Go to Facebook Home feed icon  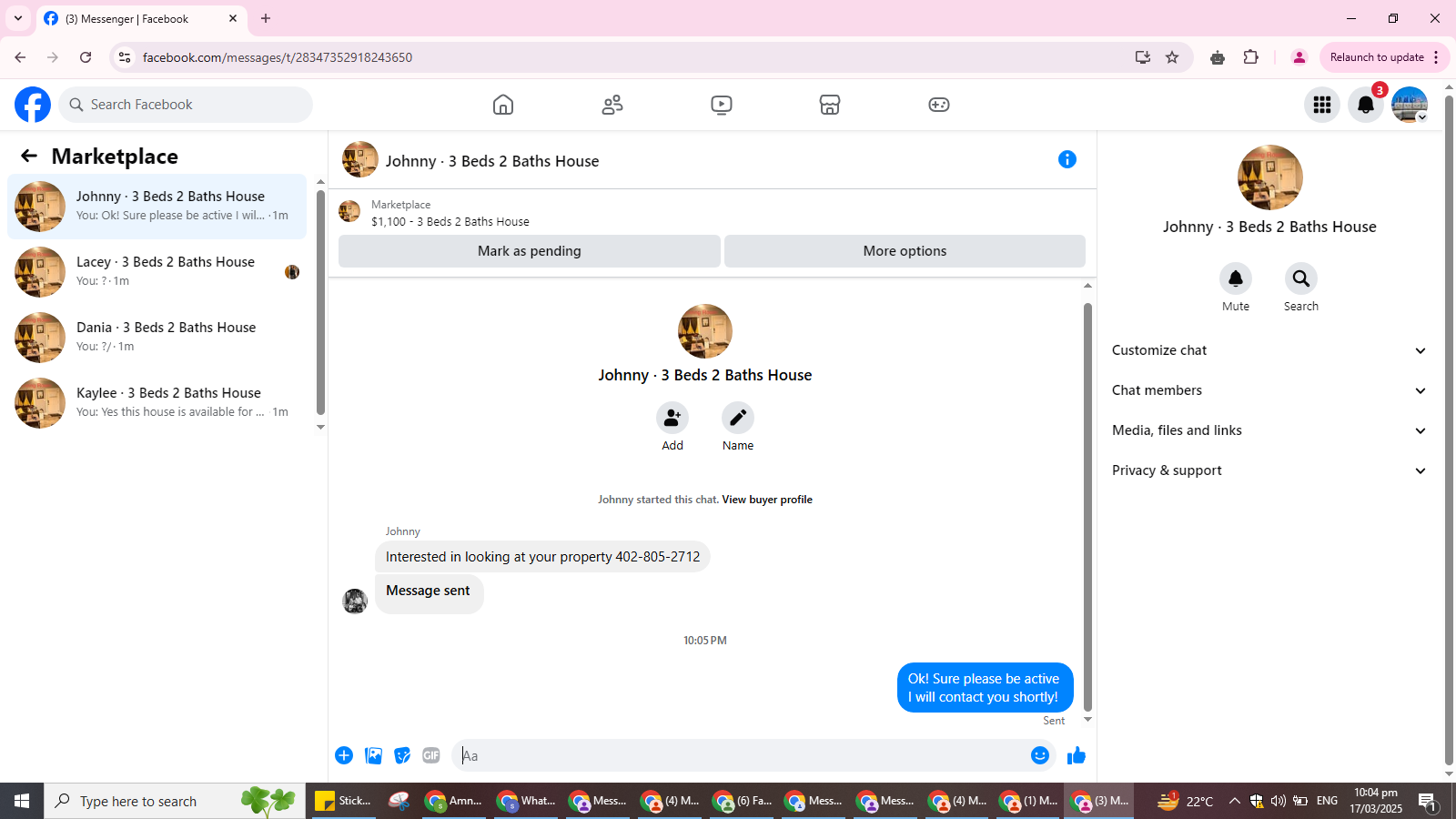[x=503, y=105]
